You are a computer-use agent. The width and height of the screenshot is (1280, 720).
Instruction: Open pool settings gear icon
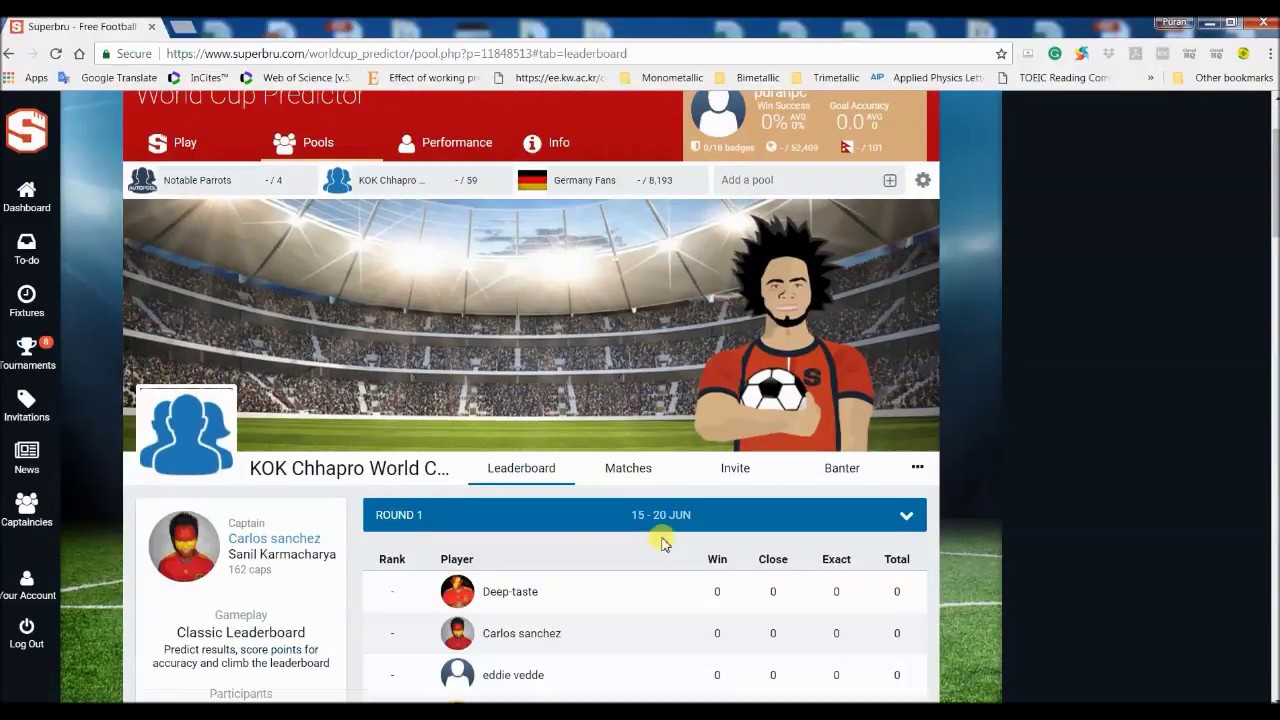pos(923,180)
